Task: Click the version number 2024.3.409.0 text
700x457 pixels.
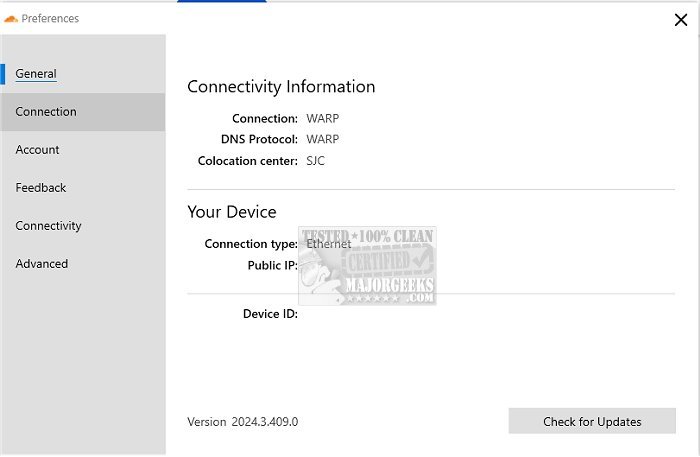Action: click(x=264, y=422)
